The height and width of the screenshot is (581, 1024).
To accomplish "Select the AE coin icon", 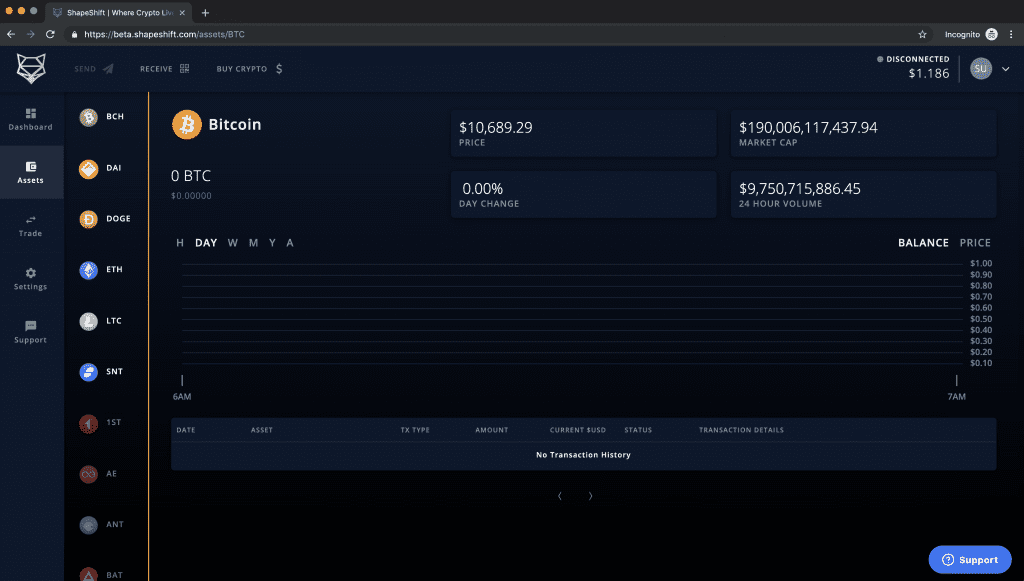I will (x=88, y=475).
